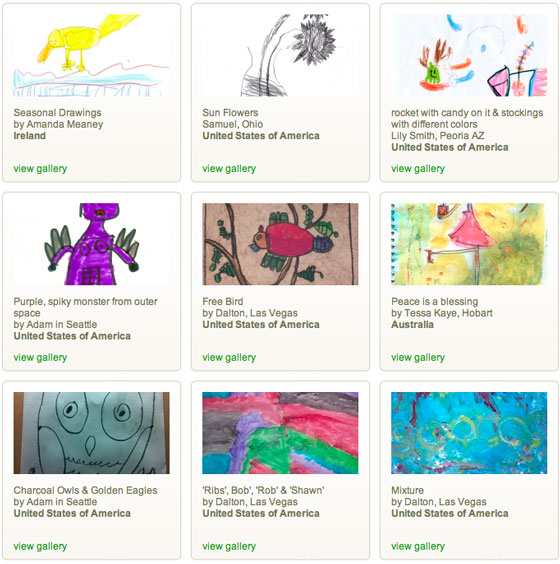Viewport: 560px width, 564px height.
Task: View gallery under 'Ribs', Bob', 'Rob' & 'Shawn'
Action: (229, 546)
